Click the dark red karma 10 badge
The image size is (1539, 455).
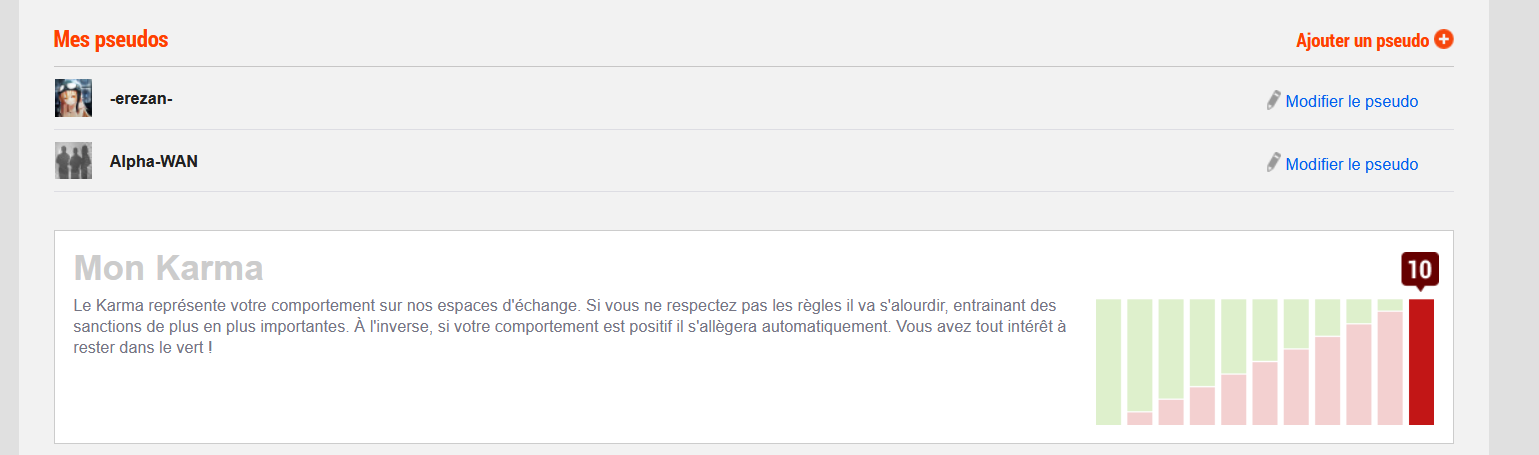(x=1420, y=270)
